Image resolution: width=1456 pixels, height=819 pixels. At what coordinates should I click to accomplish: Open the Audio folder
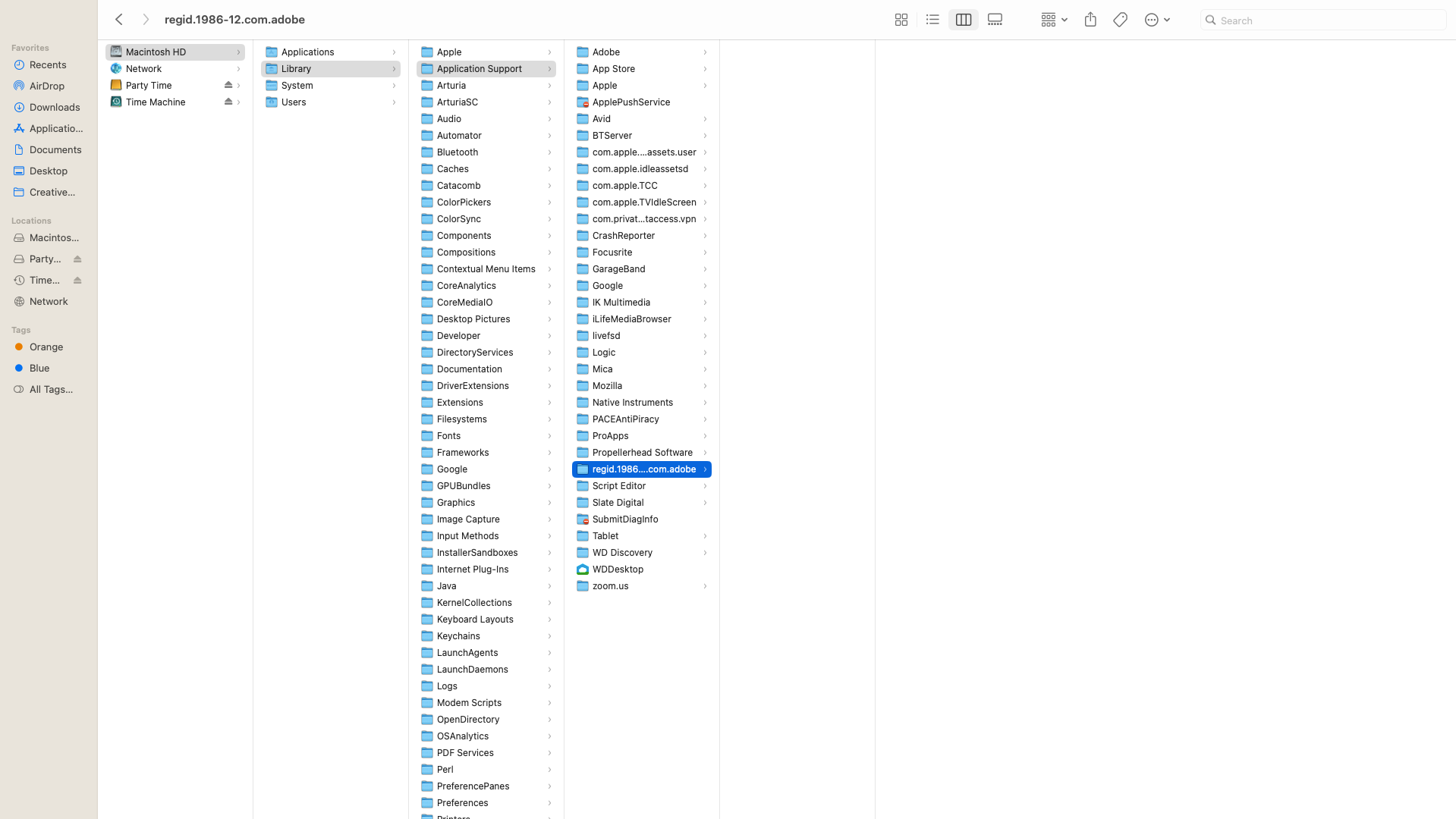coord(486,119)
